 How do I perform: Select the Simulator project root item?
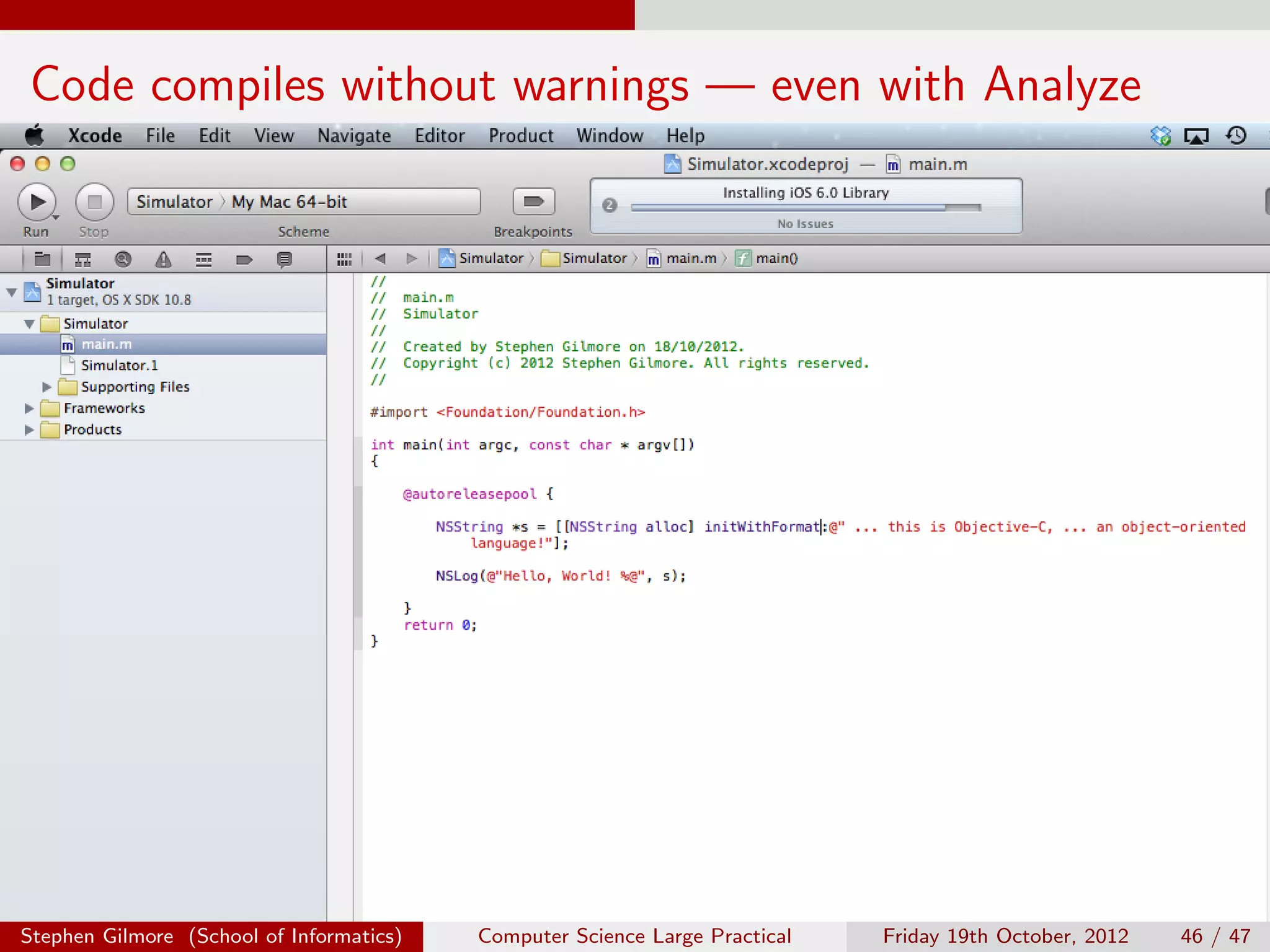(x=163, y=291)
